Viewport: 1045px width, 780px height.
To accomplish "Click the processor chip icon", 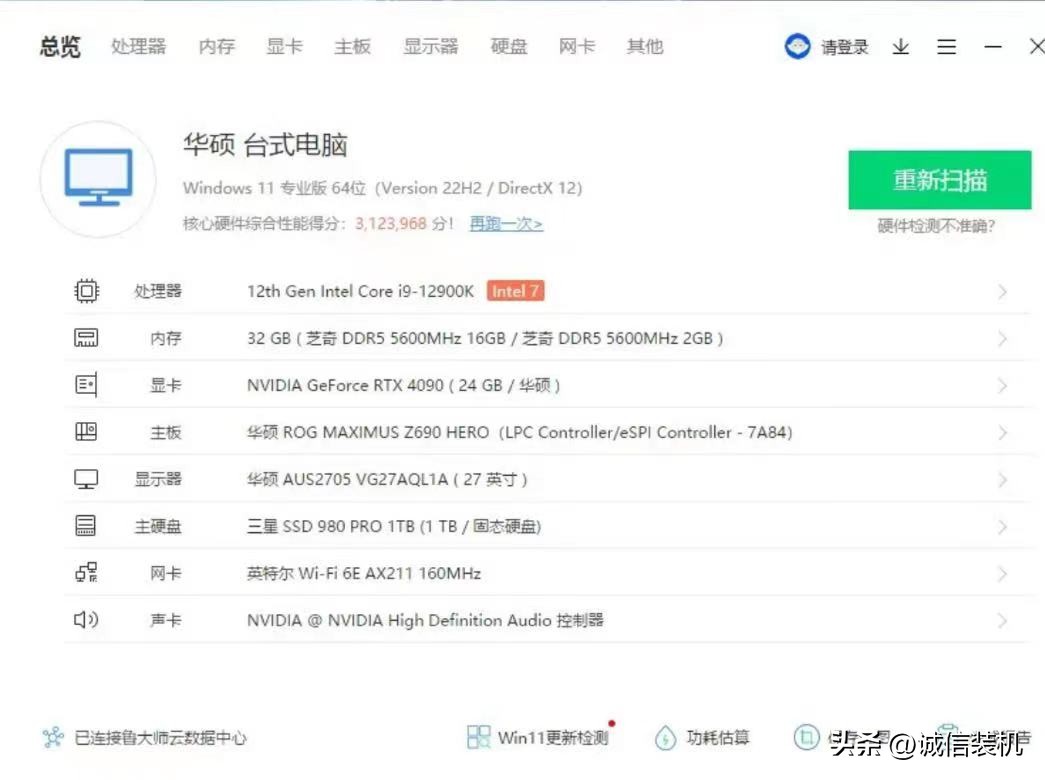I will pos(87,291).
